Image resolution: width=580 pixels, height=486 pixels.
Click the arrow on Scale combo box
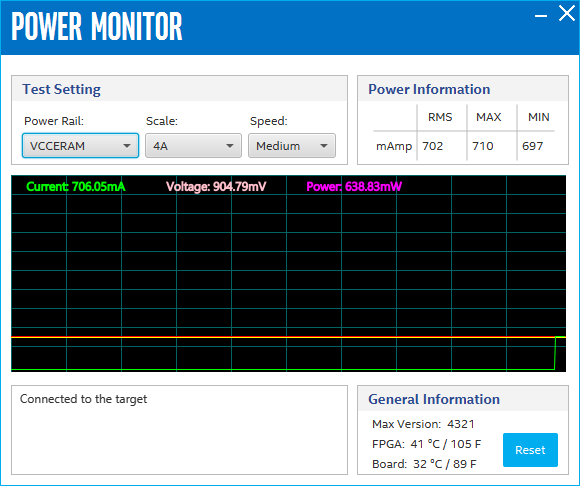click(230, 146)
